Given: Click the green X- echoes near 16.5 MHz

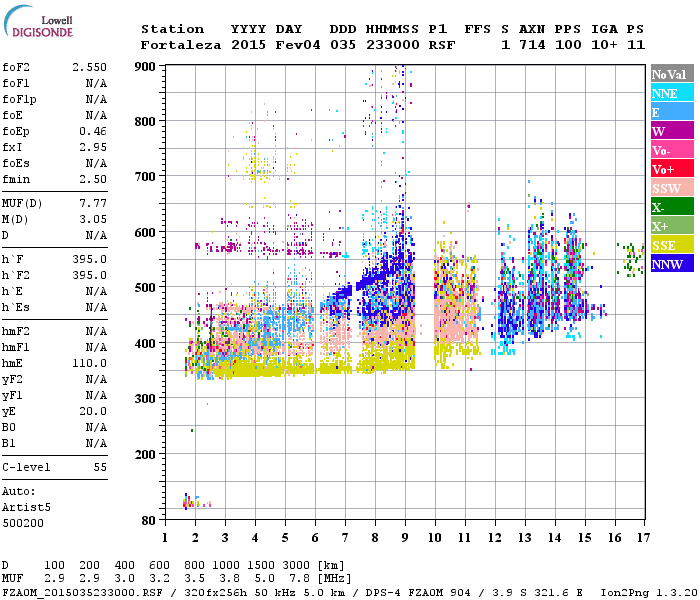Looking at the screenshot, I should (630, 259).
